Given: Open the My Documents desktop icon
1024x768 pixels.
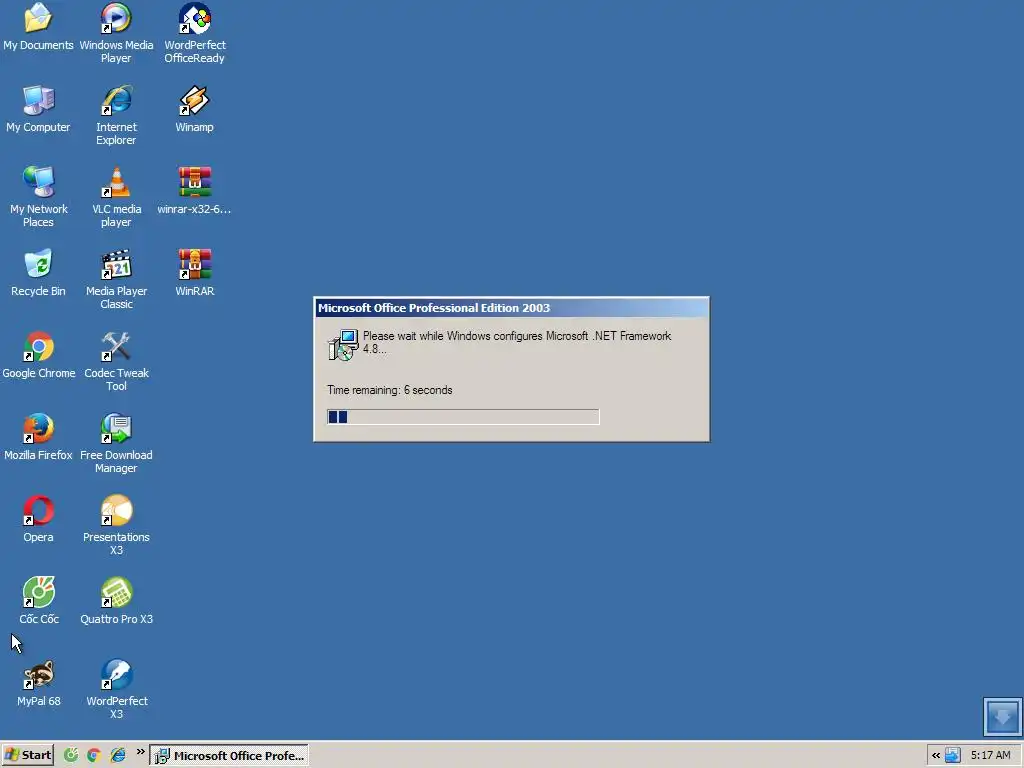Looking at the screenshot, I should [38, 27].
